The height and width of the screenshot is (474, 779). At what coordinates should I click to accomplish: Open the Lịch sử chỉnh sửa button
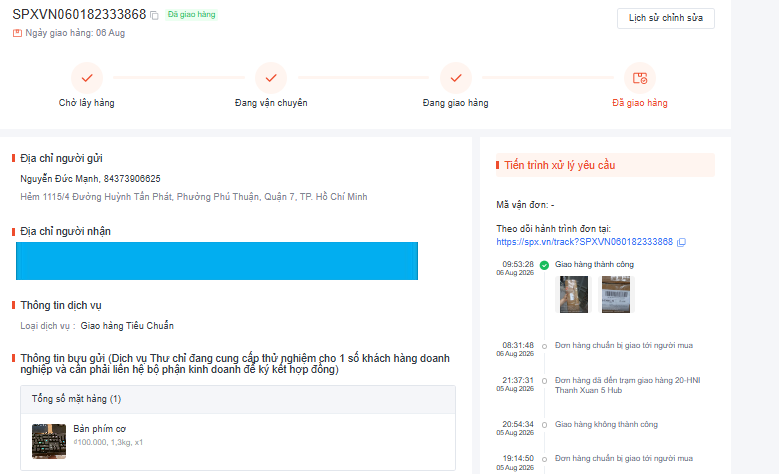click(x=666, y=18)
